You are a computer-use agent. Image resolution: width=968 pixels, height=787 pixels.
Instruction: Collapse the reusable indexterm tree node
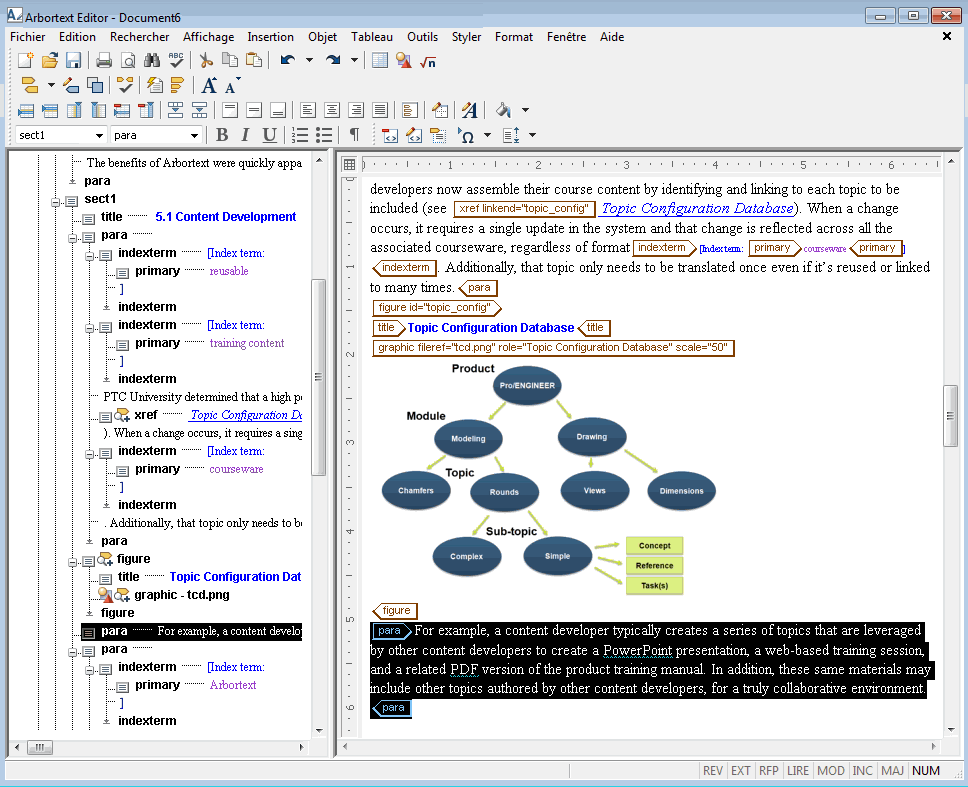(90, 256)
